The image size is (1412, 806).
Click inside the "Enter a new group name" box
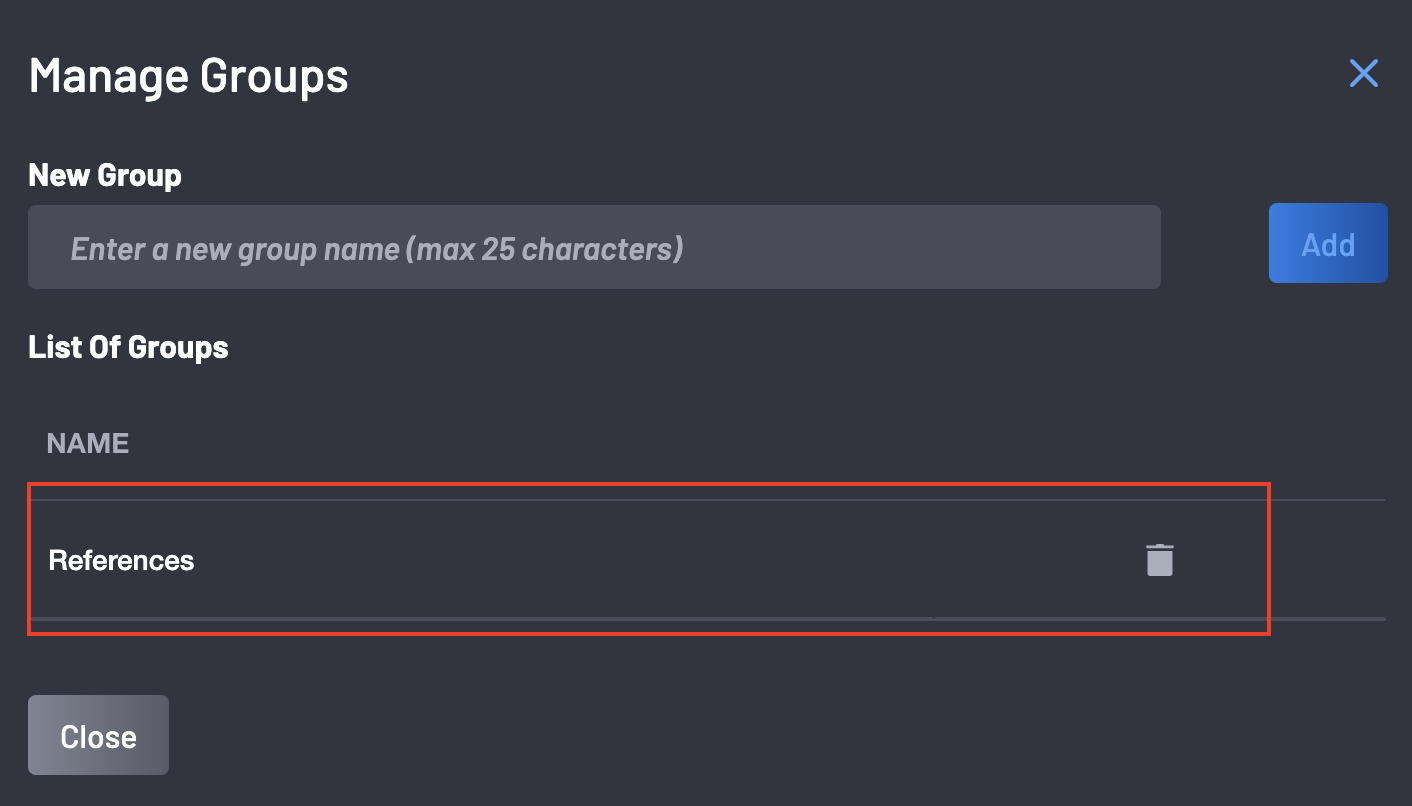(x=594, y=248)
